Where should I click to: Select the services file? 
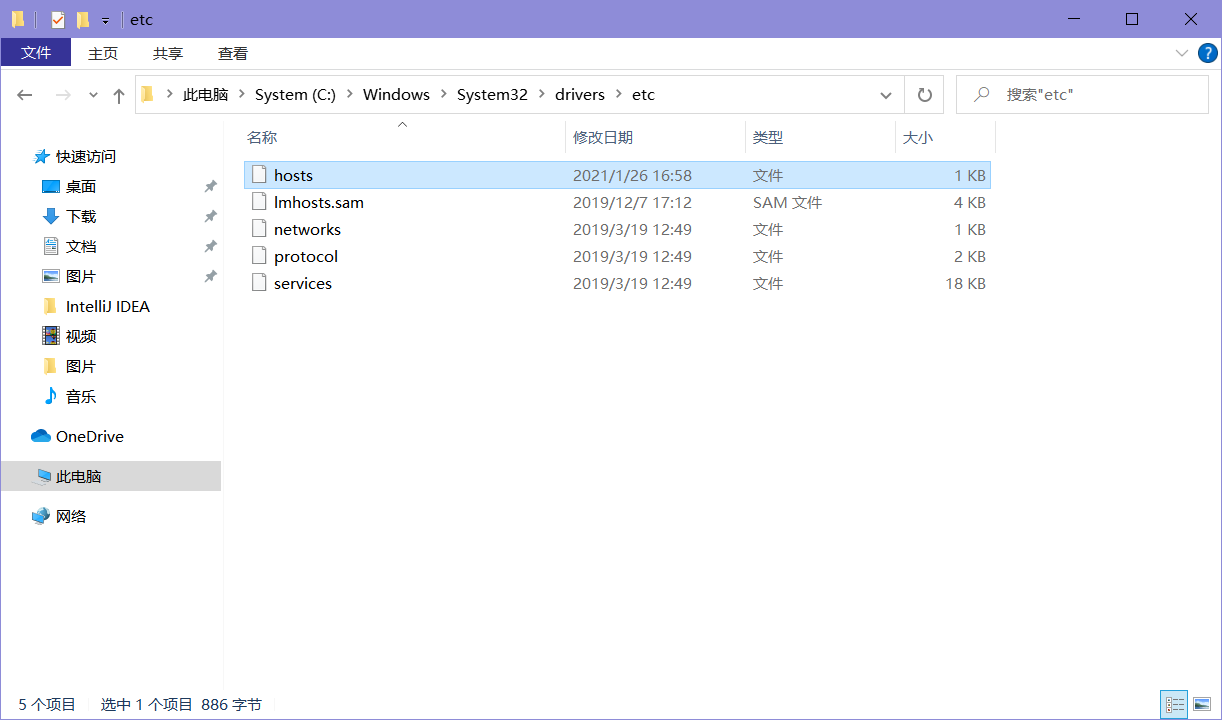point(617,283)
